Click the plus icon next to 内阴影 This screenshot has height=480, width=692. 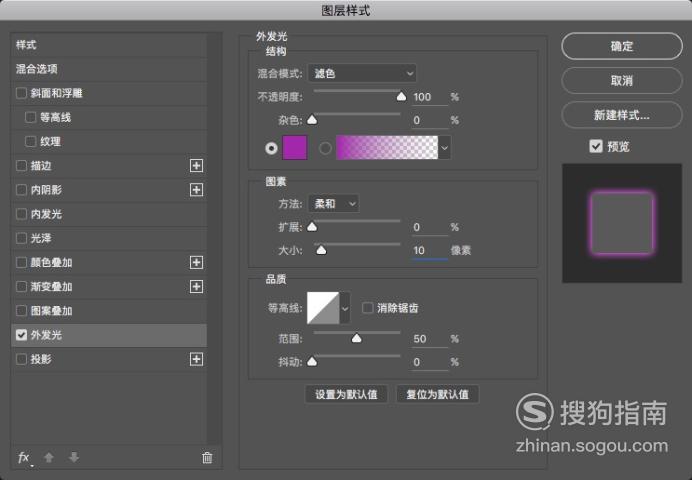point(196,190)
